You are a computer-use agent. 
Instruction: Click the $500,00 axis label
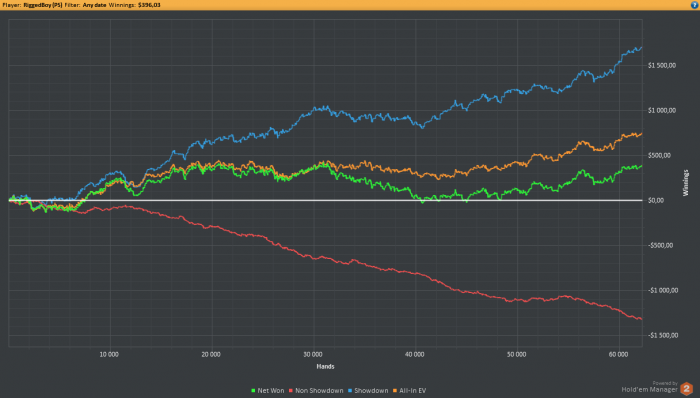click(x=659, y=156)
